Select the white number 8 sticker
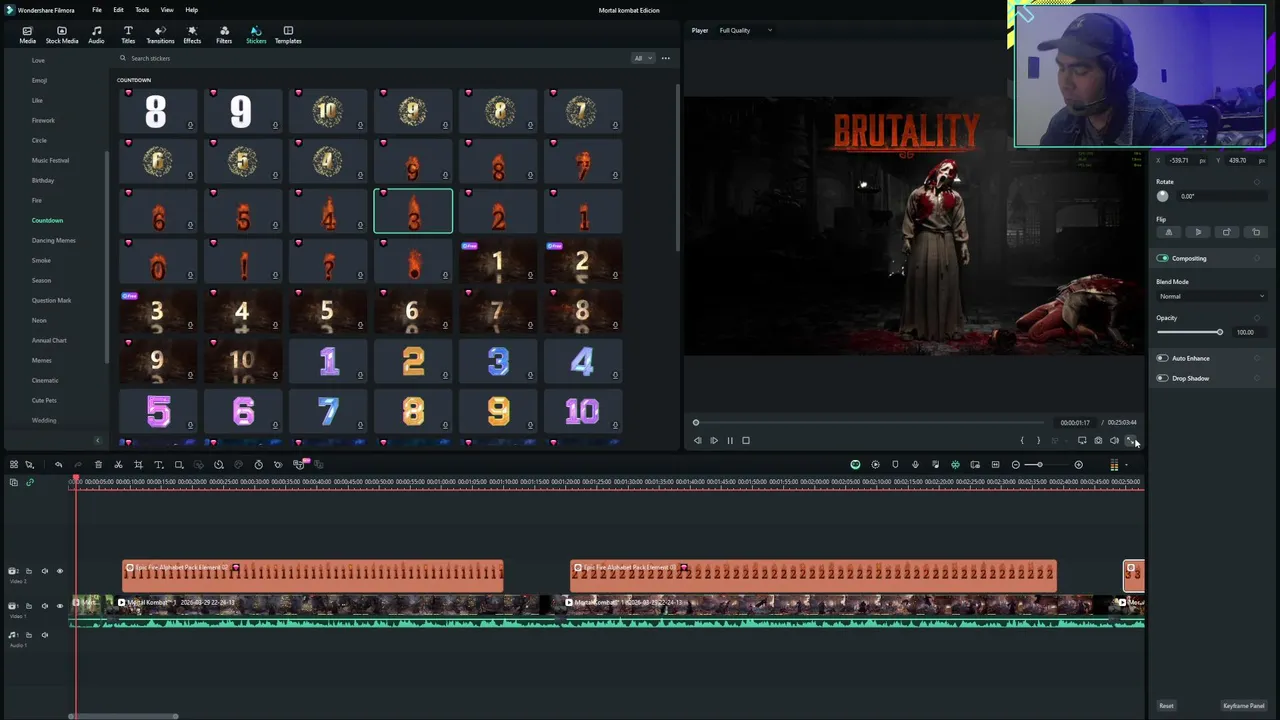1280x720 pixels. click(157, 110)
